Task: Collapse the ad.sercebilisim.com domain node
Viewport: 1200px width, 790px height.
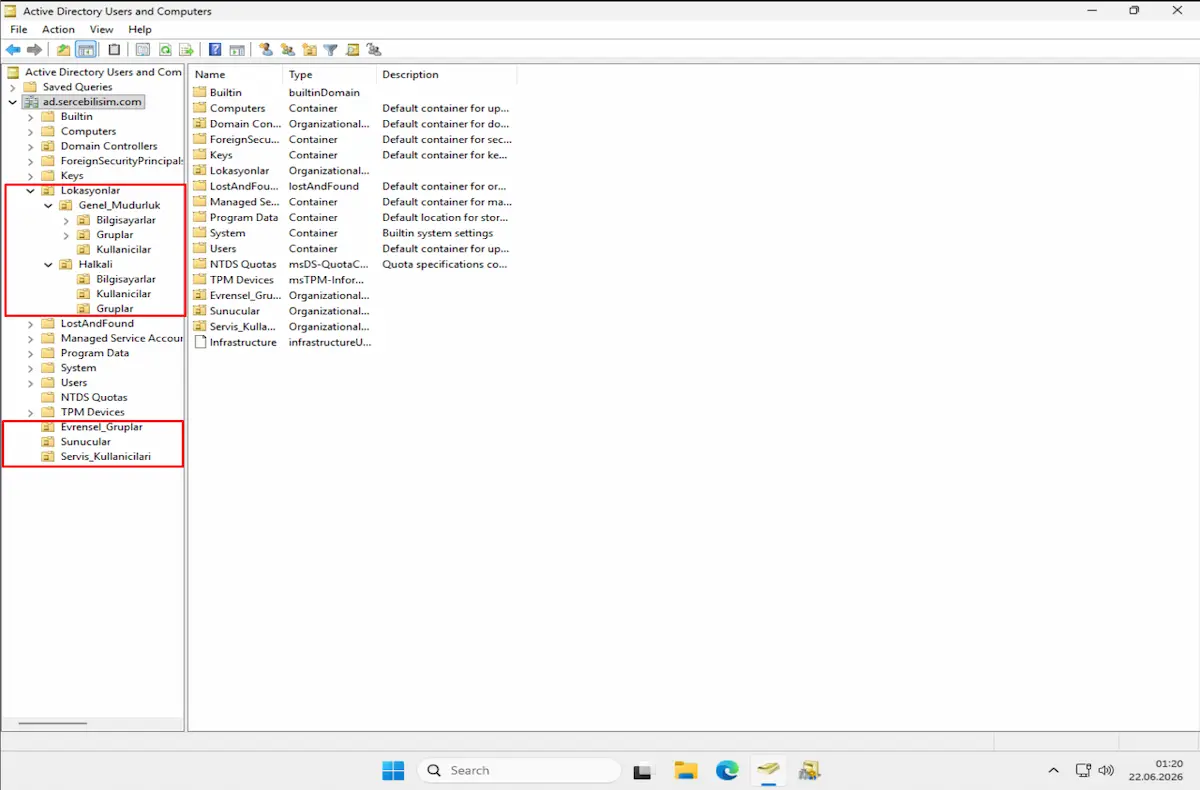Action: click(x=12, y=102)
